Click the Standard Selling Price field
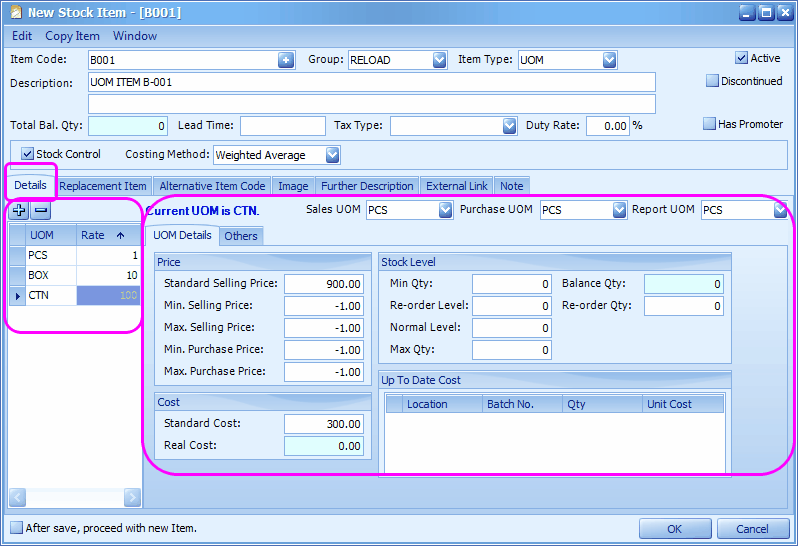 click(x=324, y=284)
